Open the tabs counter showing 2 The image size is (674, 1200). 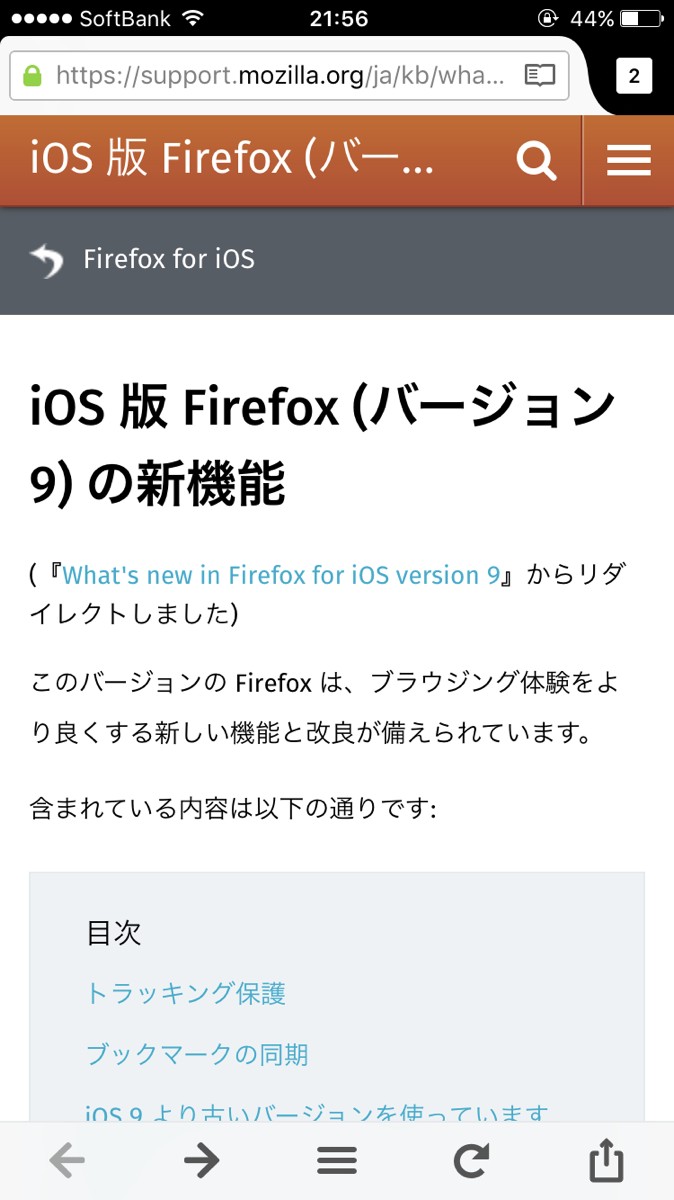point(634,76)
